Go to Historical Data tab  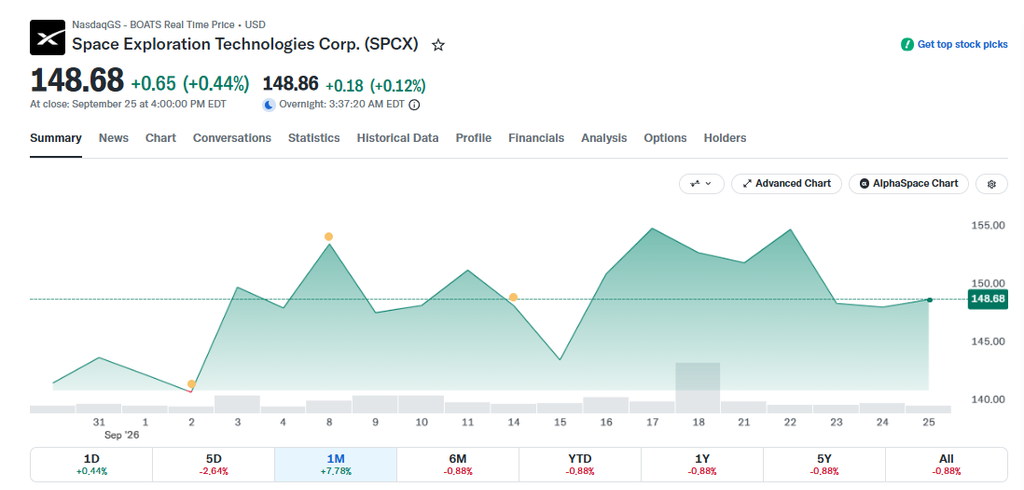398,138
